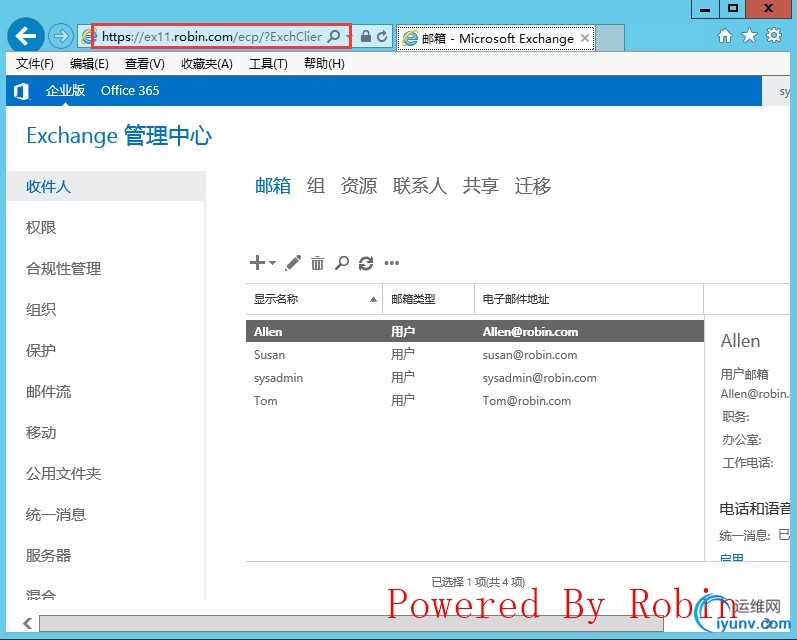
Task: Select the 企业版 link in blue bar
Action: pos(65,90)
